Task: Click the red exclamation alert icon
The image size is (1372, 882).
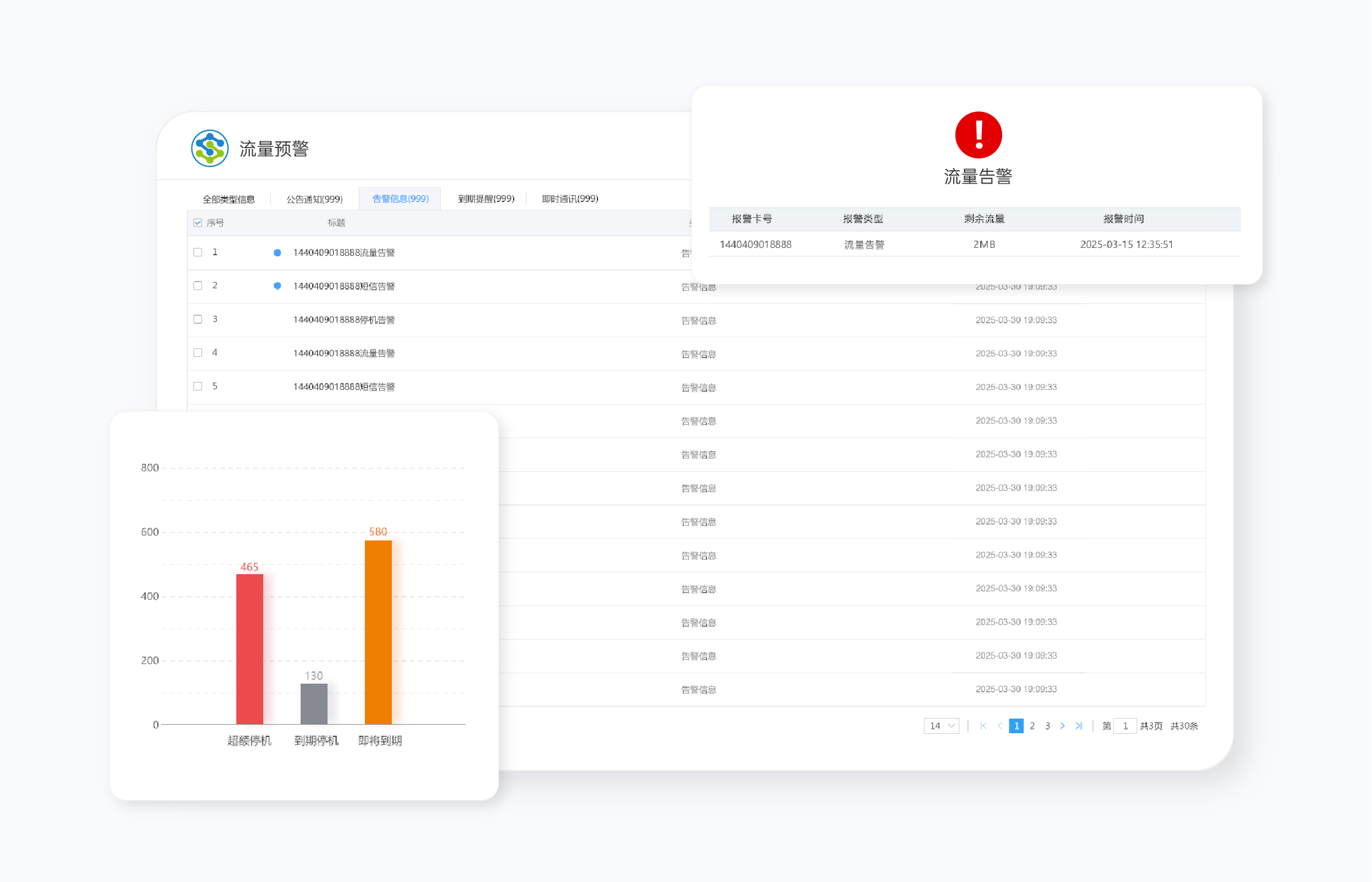Action: pos(978,135)
